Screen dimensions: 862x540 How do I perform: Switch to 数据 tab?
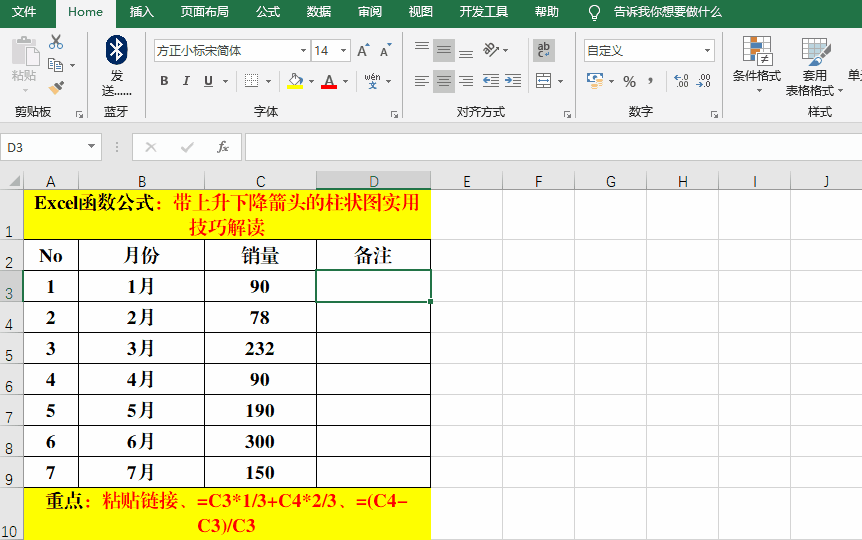tap(319, 12)
